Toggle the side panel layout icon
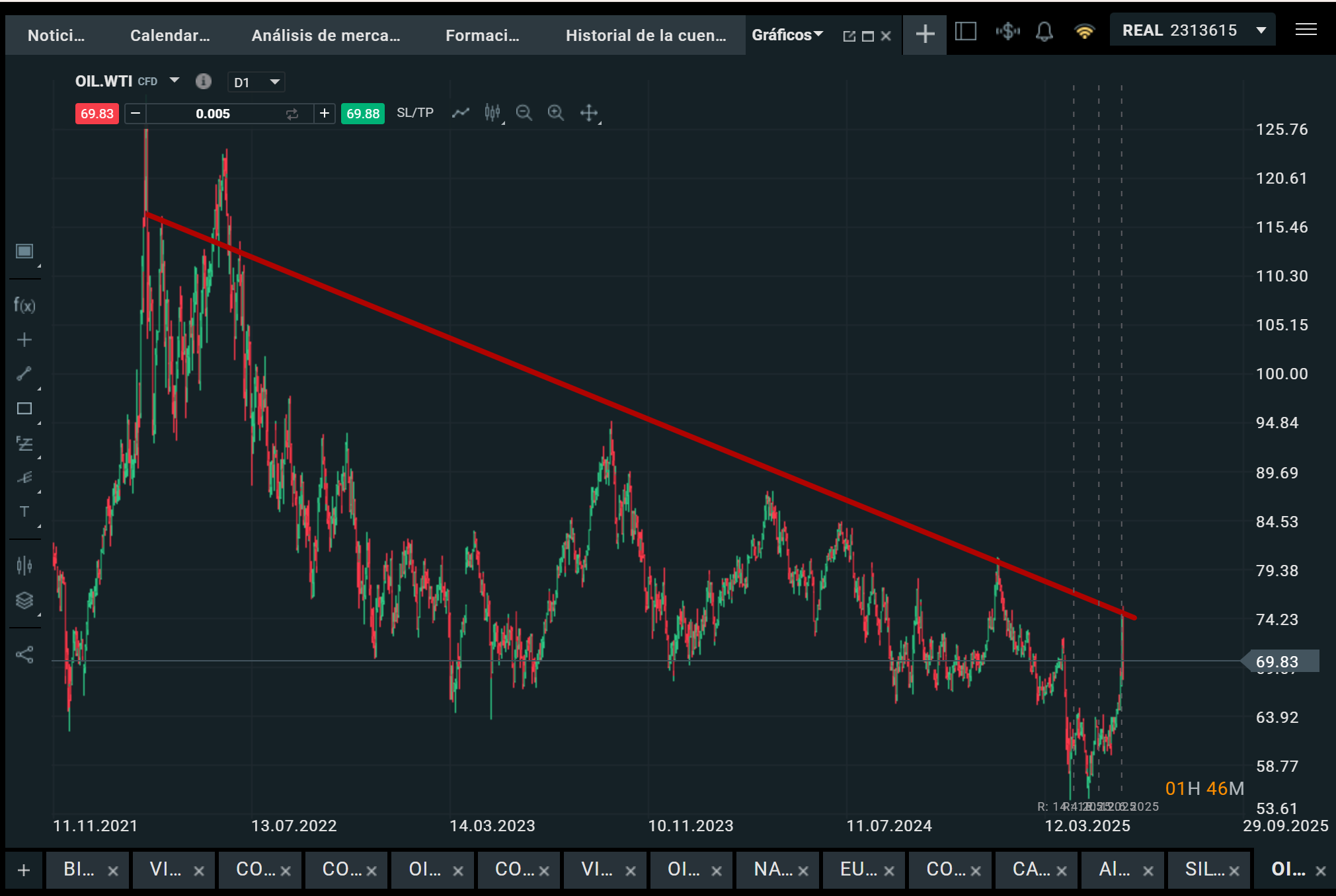This screenshot has height=896, width=1336. [x=965, y=31]
